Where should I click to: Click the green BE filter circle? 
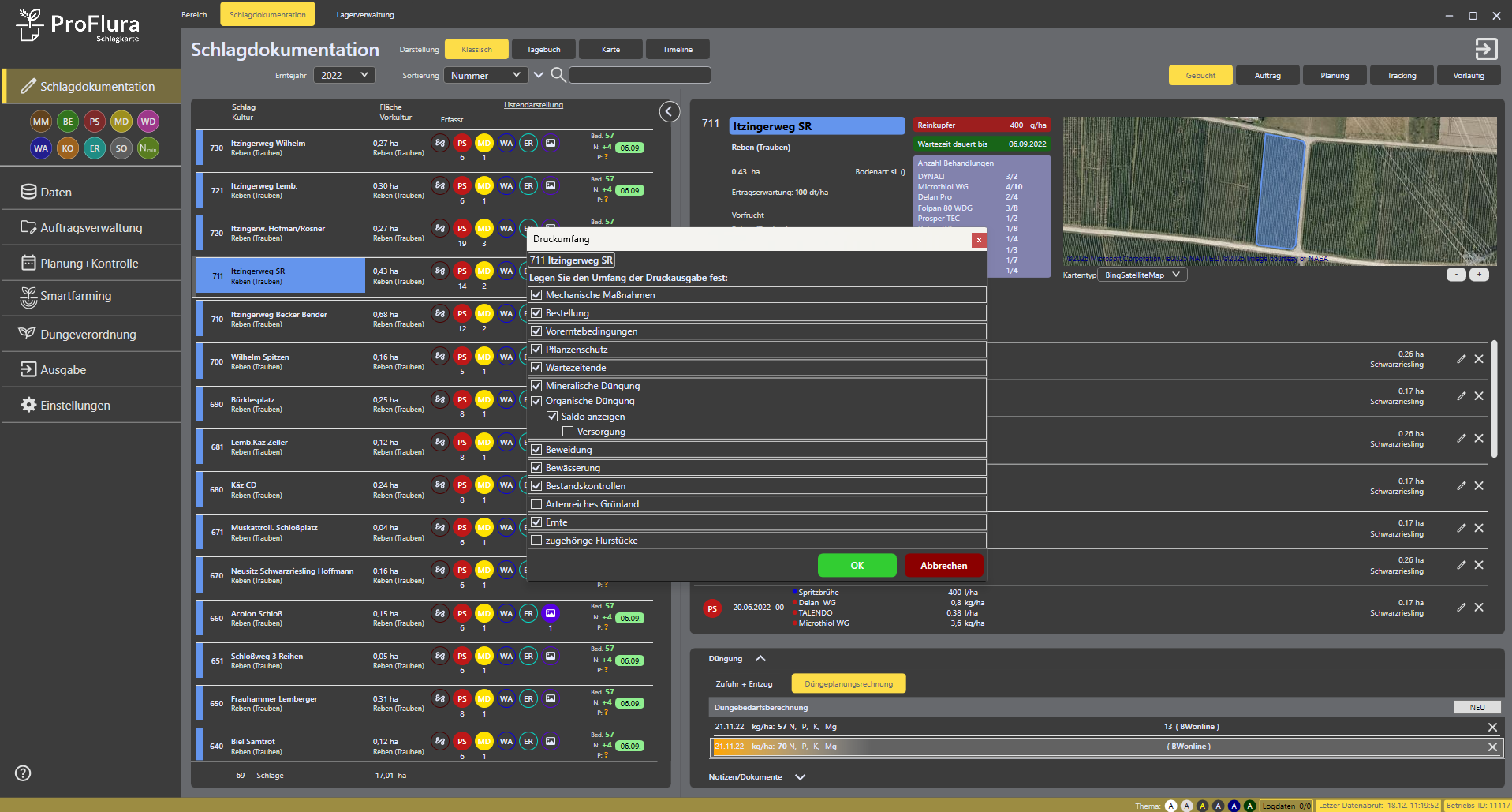point(68,122)
